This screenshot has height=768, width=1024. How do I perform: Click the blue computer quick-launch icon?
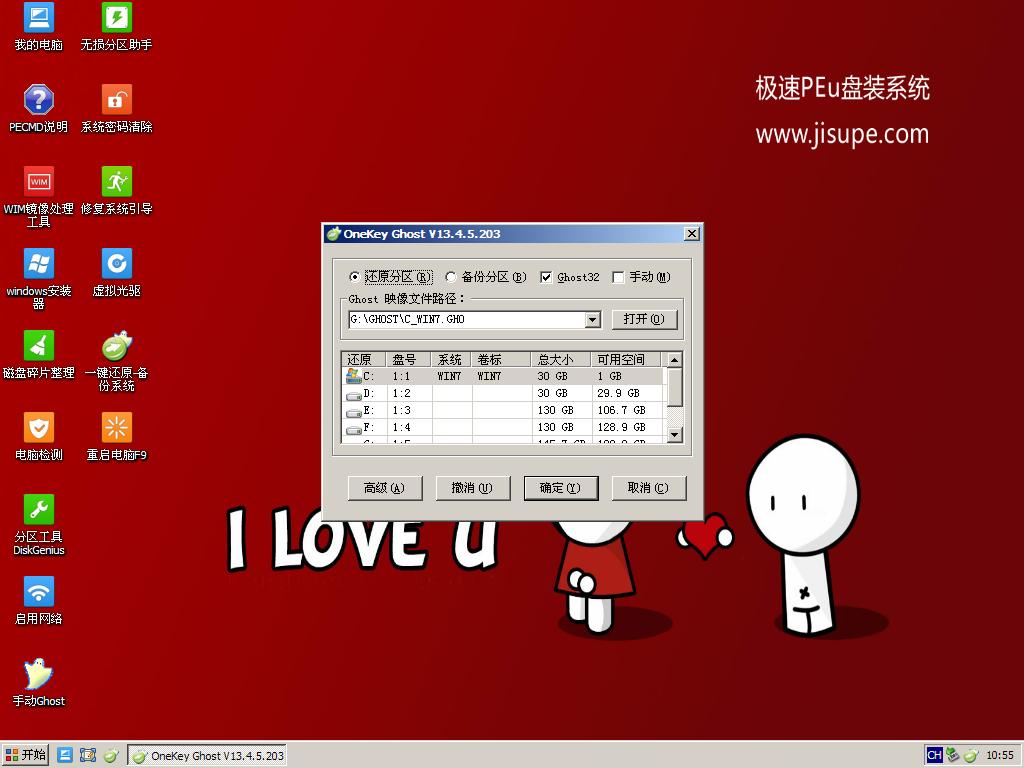pos(65,756)
